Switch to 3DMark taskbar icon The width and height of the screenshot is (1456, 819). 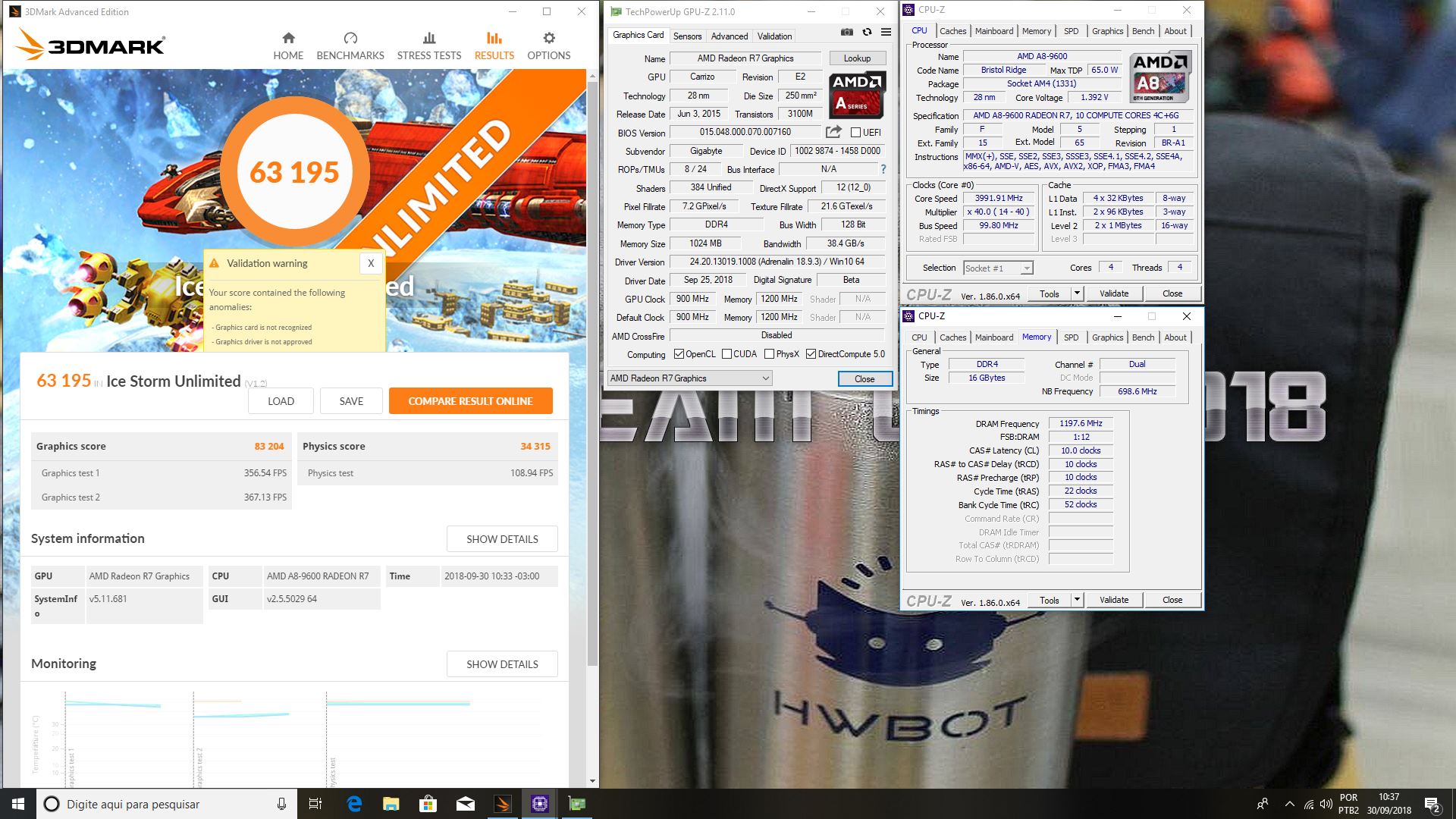pos(503,804)
